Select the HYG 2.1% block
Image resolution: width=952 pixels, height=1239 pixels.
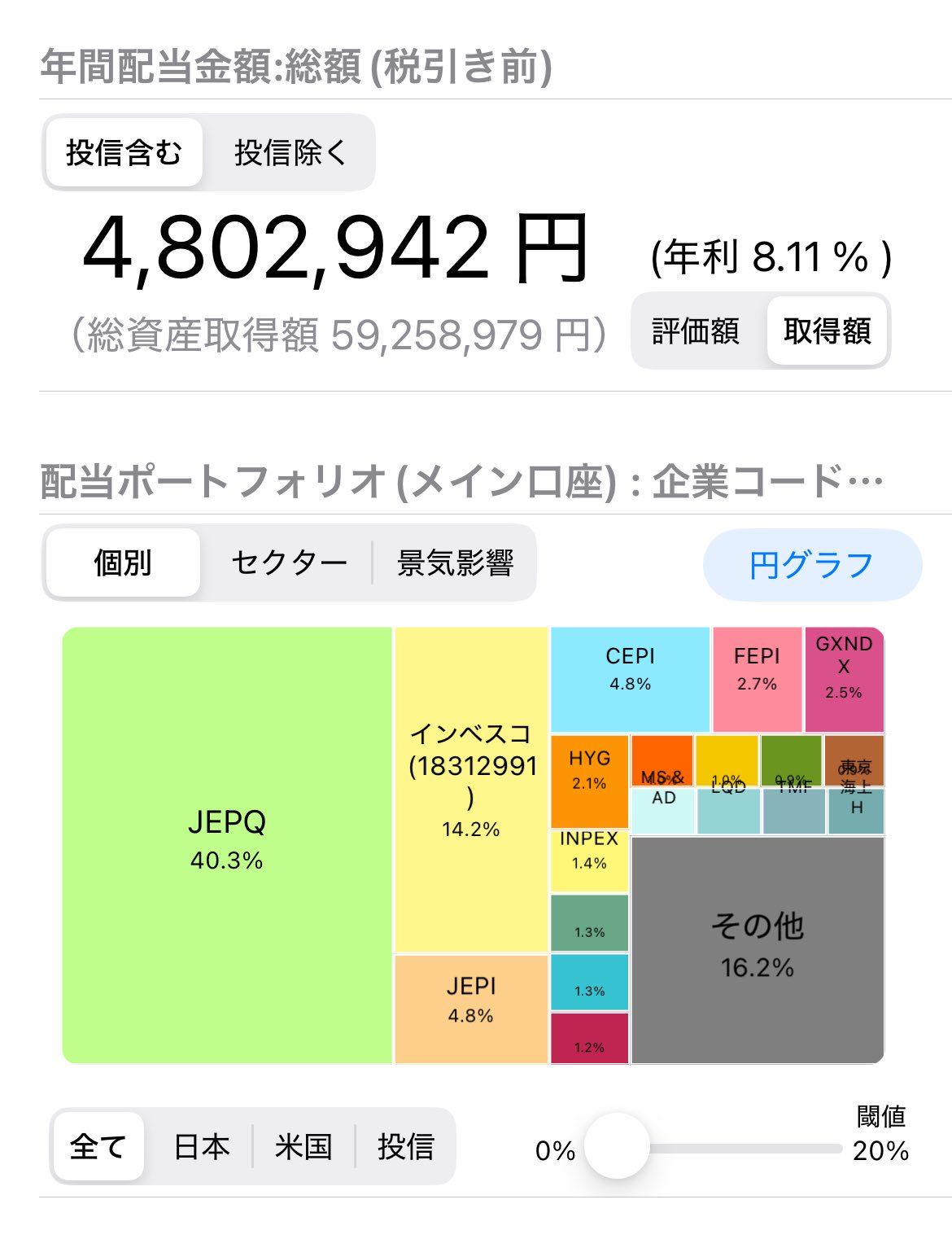(590, 781)
